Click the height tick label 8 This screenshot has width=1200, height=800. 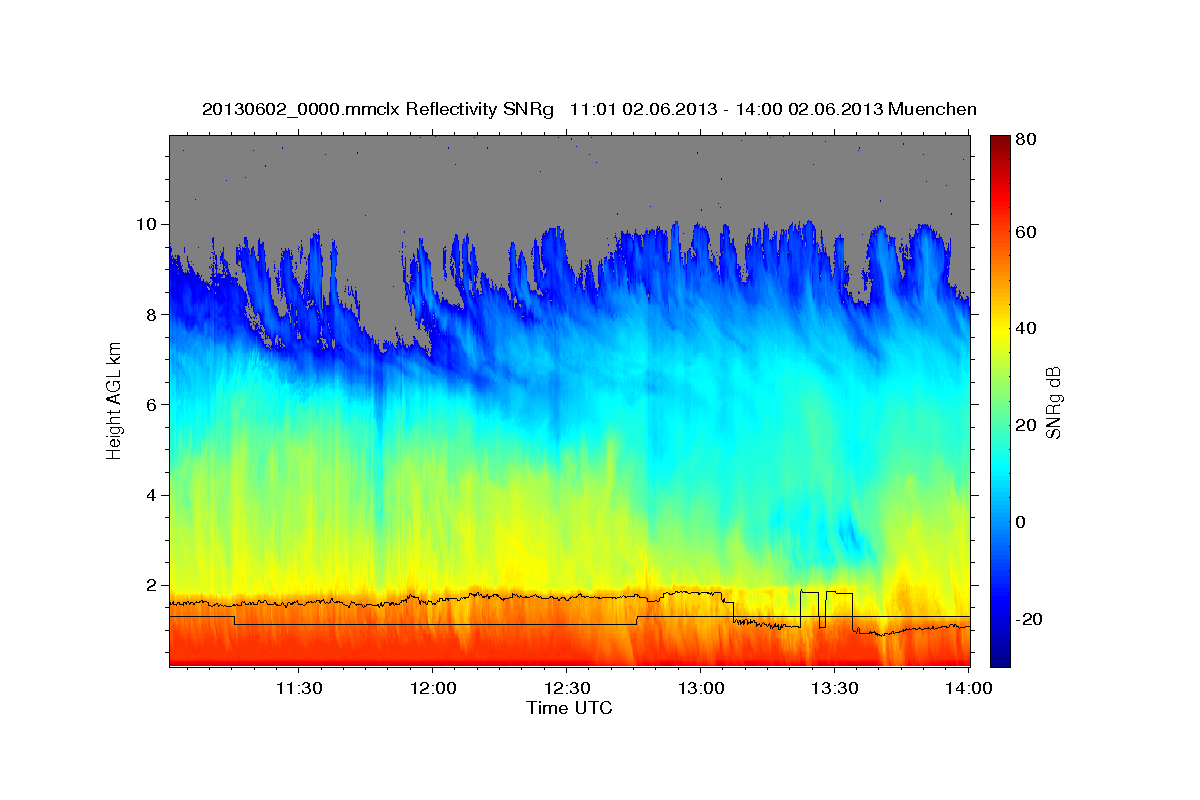[153, 314]
